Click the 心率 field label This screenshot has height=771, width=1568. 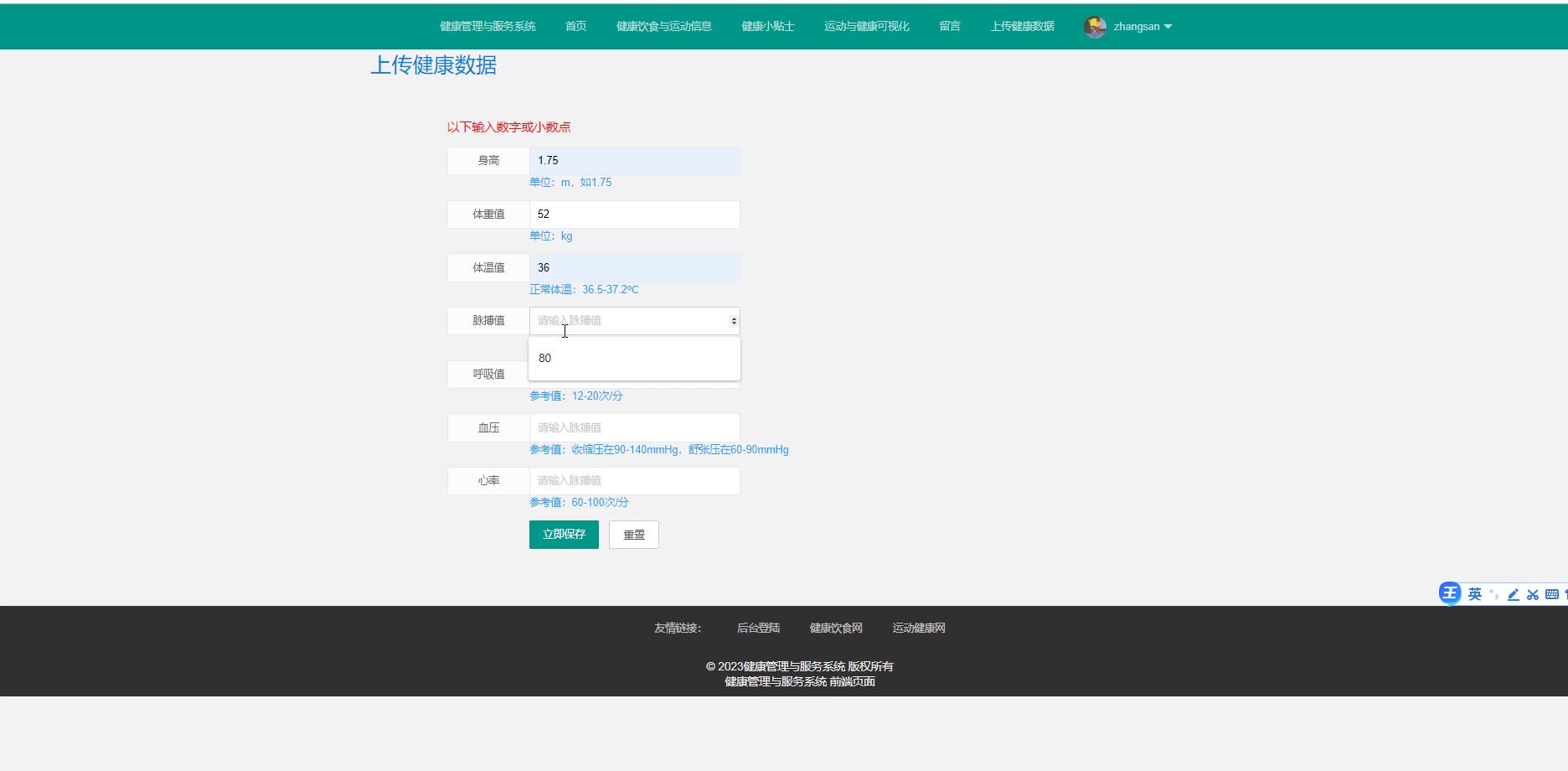click(x=488, y=481)
